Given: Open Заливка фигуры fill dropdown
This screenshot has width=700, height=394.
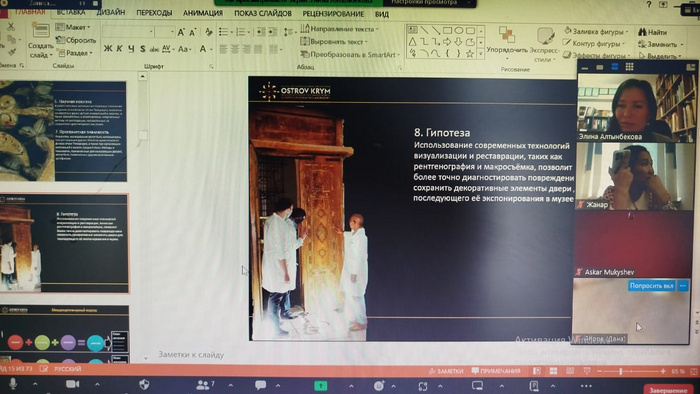Looking at the screenshot, I should [596, 31].
